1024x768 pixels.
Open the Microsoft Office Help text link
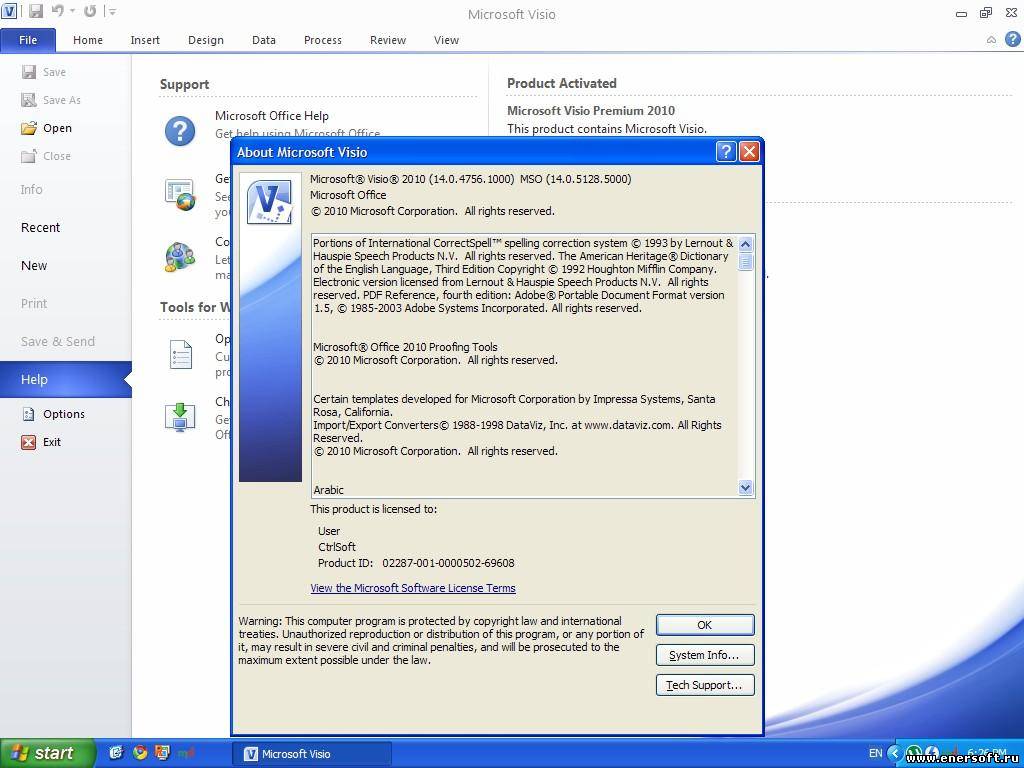[272, 116]
